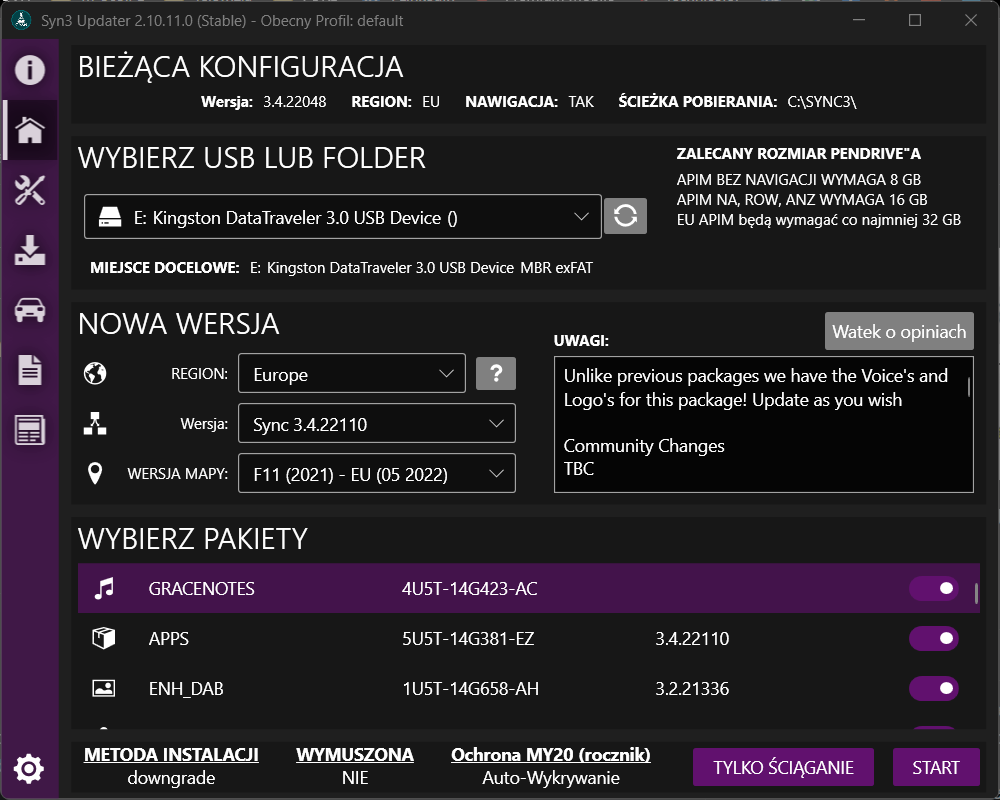This screenshot has height=800, width=1000.
Task: Click the TYLKO ŚCIĄGANIE button
Action: tap(783, 768)
